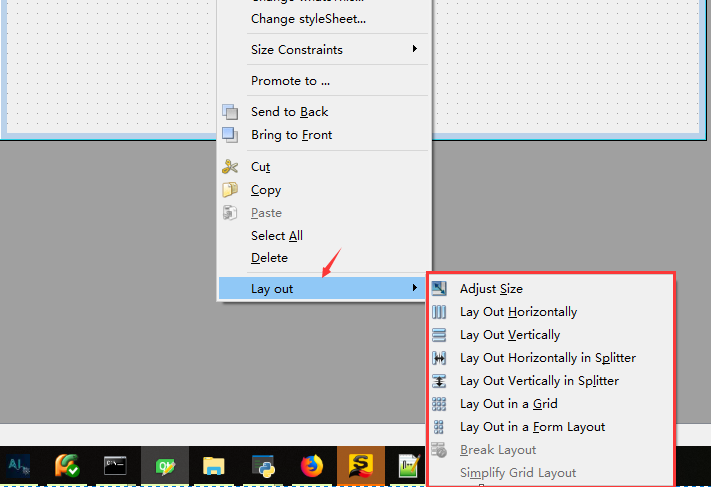Choose Change styleSheet... from the menu
The width and height of the screenshot is (711, 487).
[308, 19]
